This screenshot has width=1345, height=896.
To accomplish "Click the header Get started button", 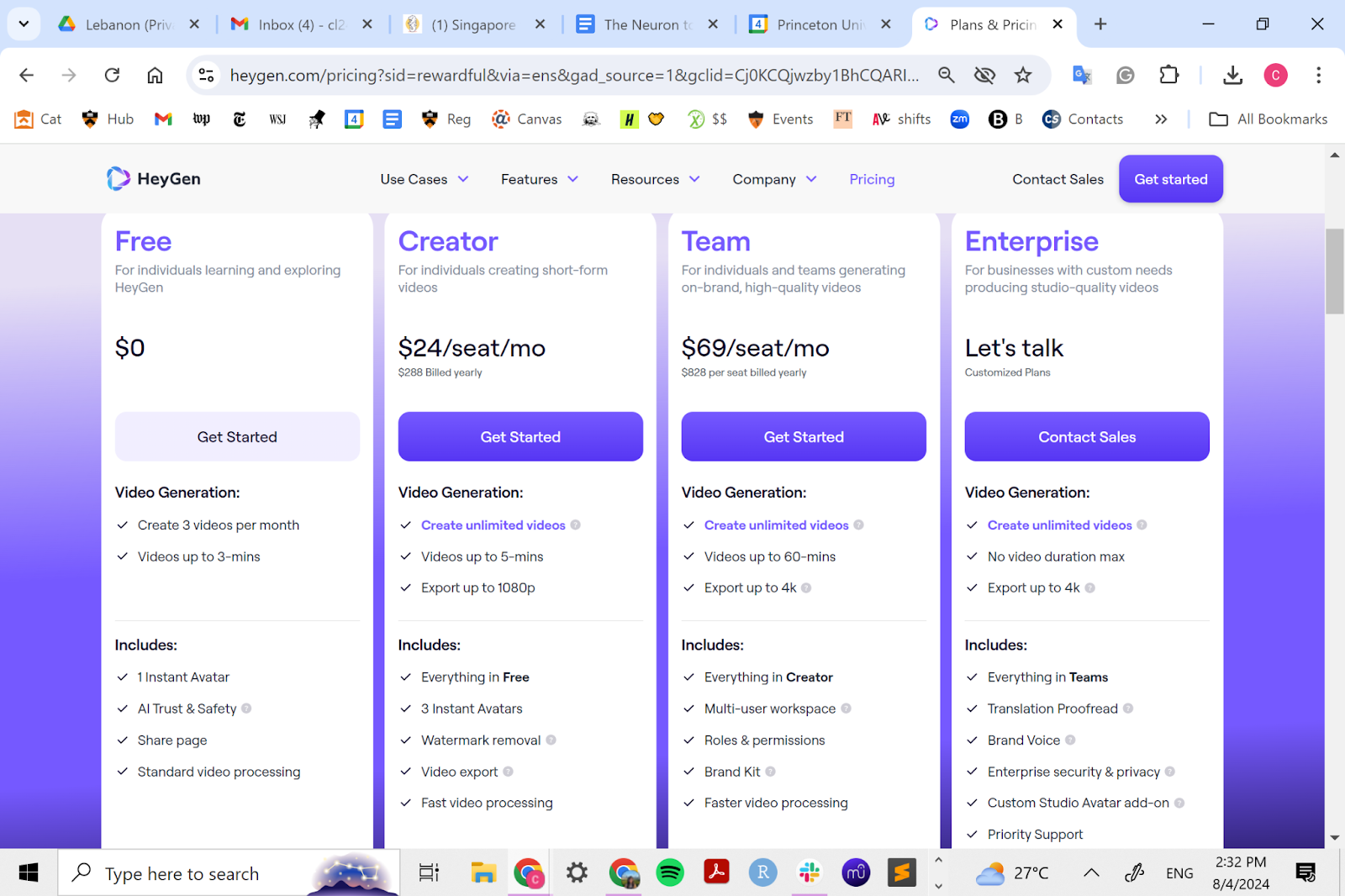I will click(1171, 179).
